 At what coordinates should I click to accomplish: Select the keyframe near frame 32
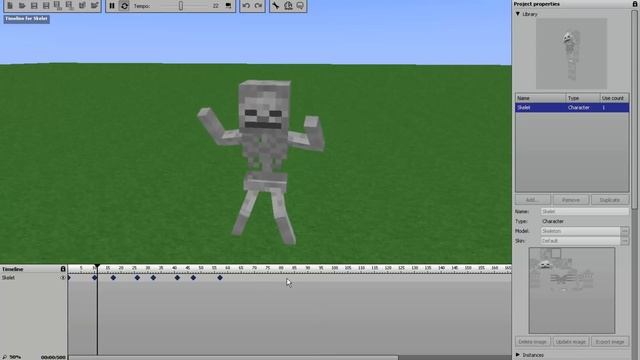153,278
